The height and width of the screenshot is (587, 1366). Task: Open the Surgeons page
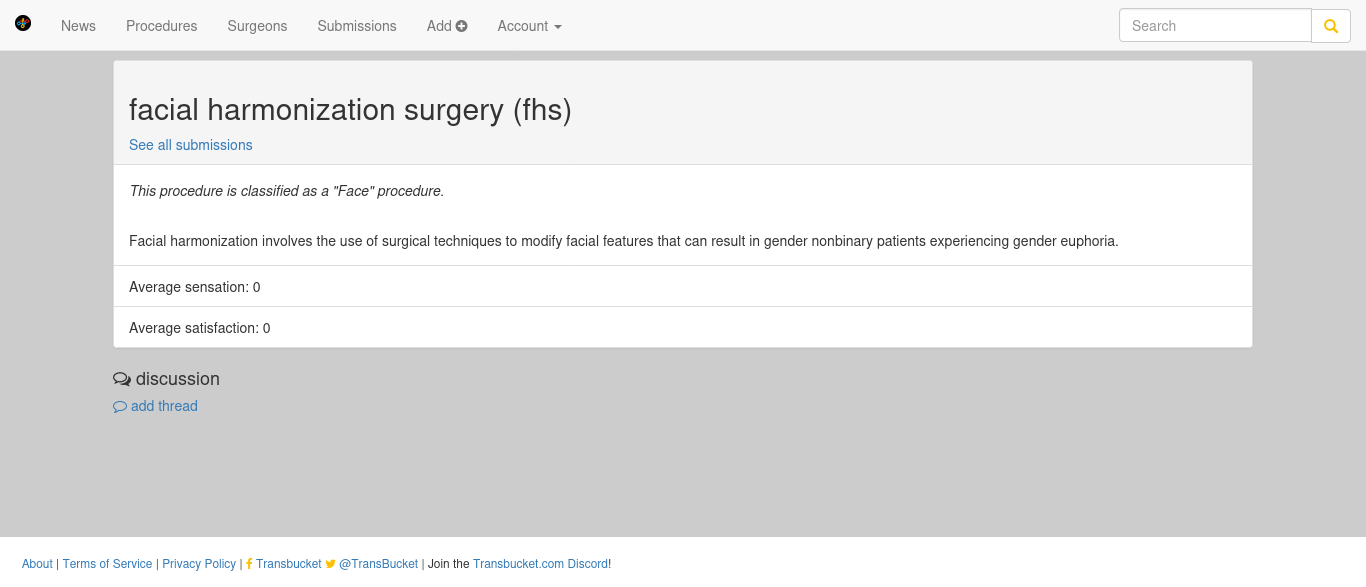tap(257, 26)
